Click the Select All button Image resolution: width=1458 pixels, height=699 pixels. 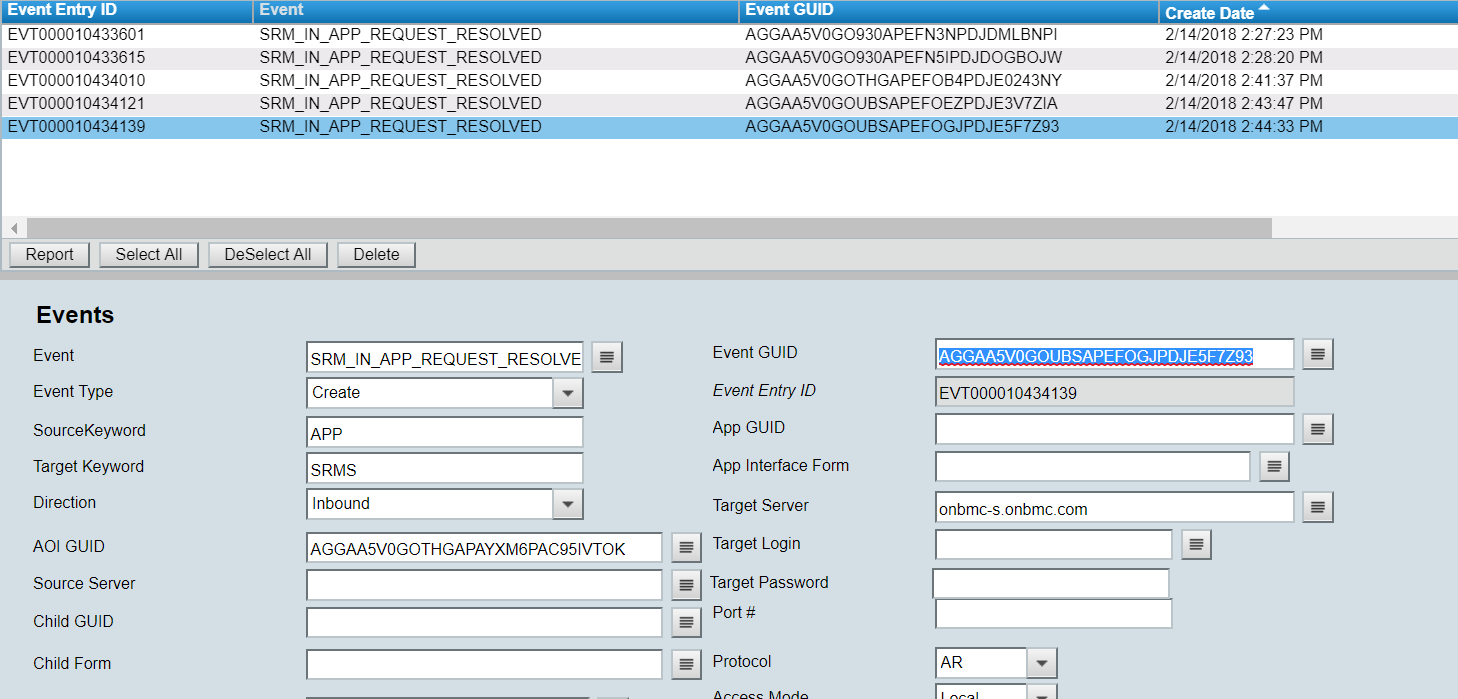pos(149,254)
